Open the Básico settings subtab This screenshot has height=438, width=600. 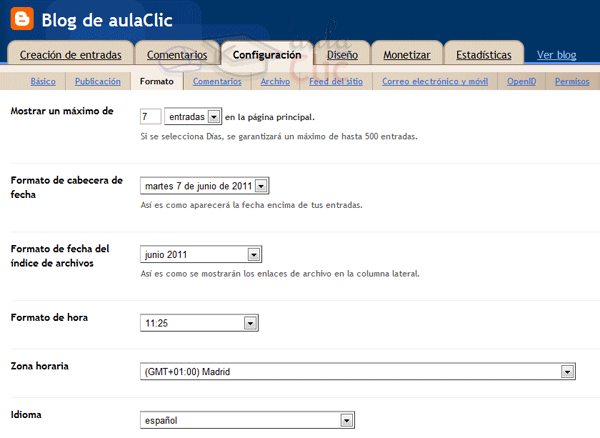point(43,81)
